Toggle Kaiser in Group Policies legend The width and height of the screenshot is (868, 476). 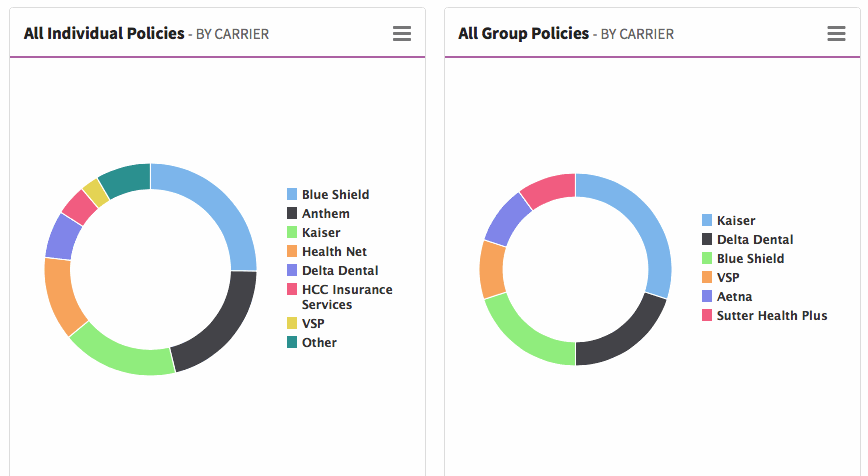pyautogui.click(x=735, y=221)
